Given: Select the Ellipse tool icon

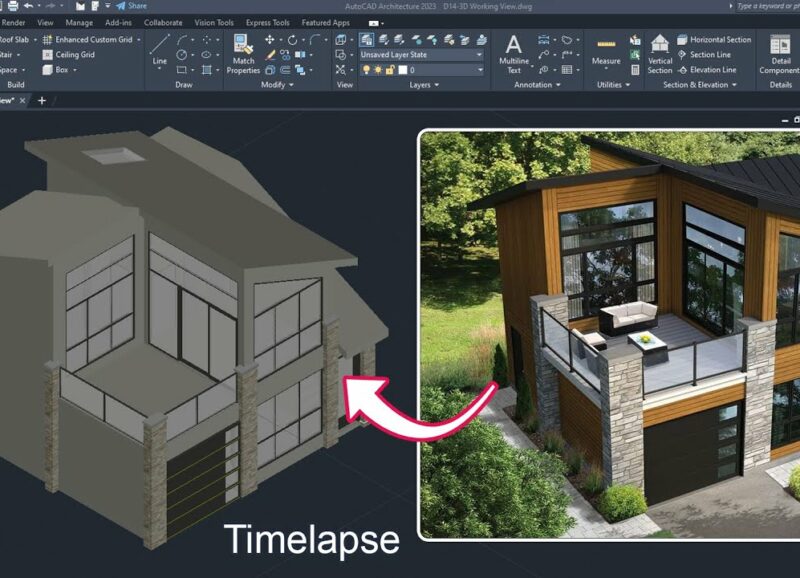Looking at the screenshot, I should point(206,55).
